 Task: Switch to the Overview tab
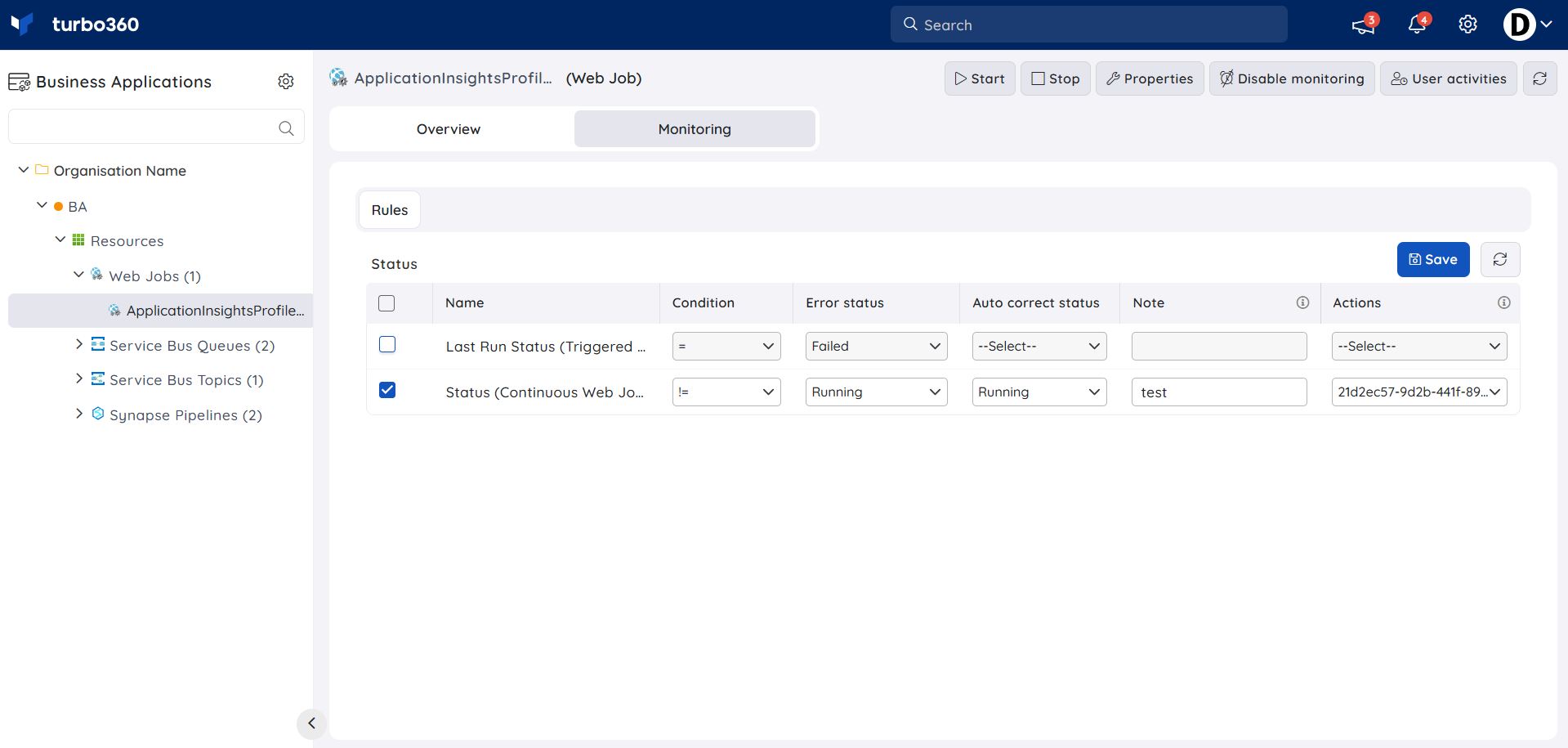(449, 129)
